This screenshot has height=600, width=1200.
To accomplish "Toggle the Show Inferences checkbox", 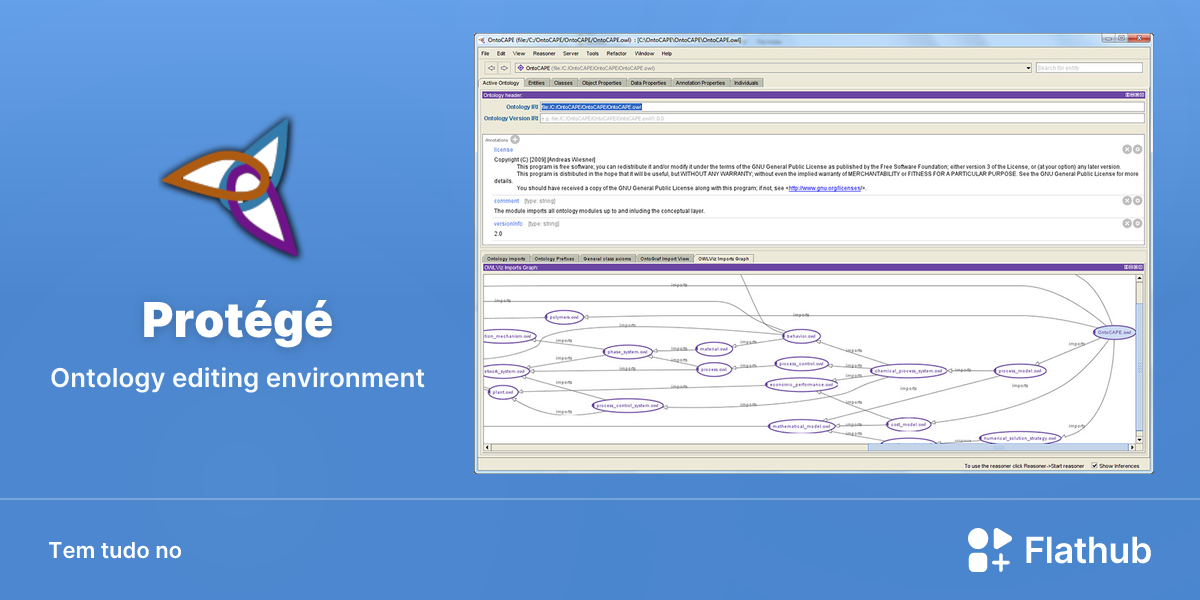I will tap(1095, 465).
